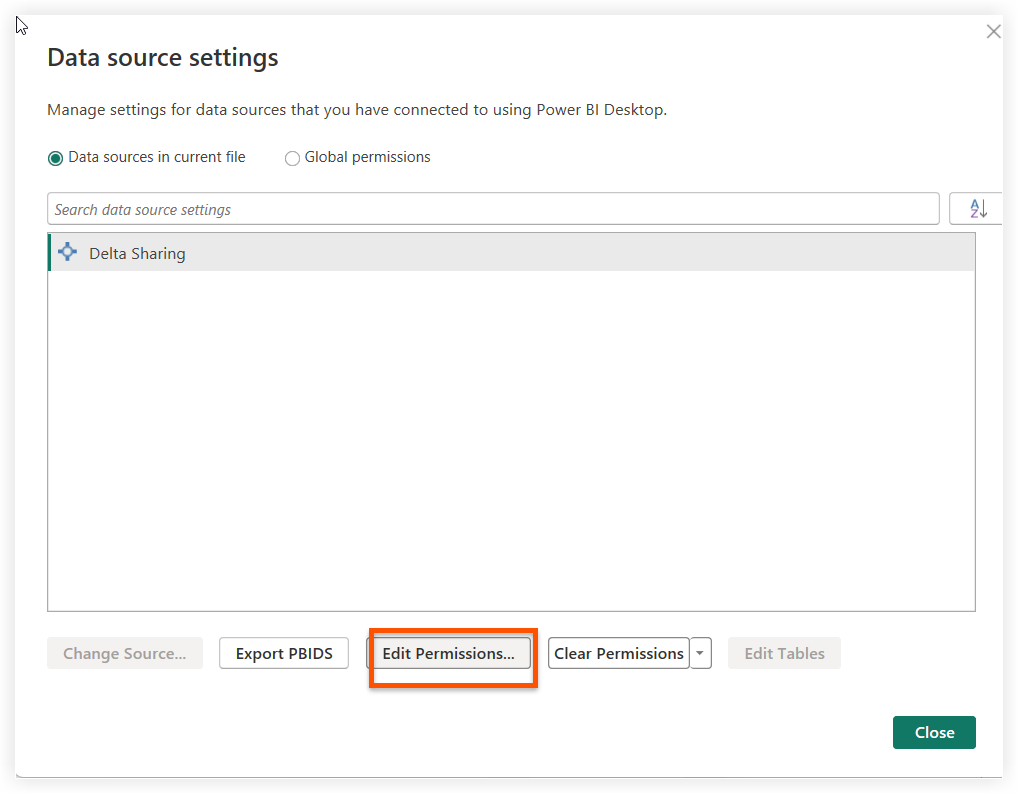This screenshot has width=1018, height=794.
Task: Toggle the Global permissions option on
Action: click(292, 158)
